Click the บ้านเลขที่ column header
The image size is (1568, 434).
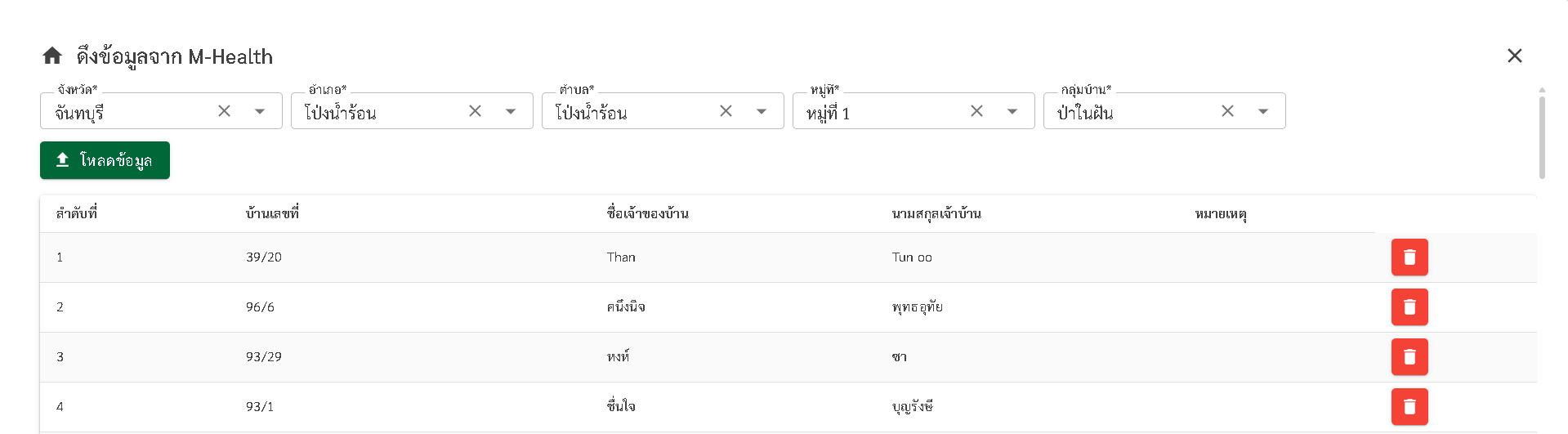(272, 214)
